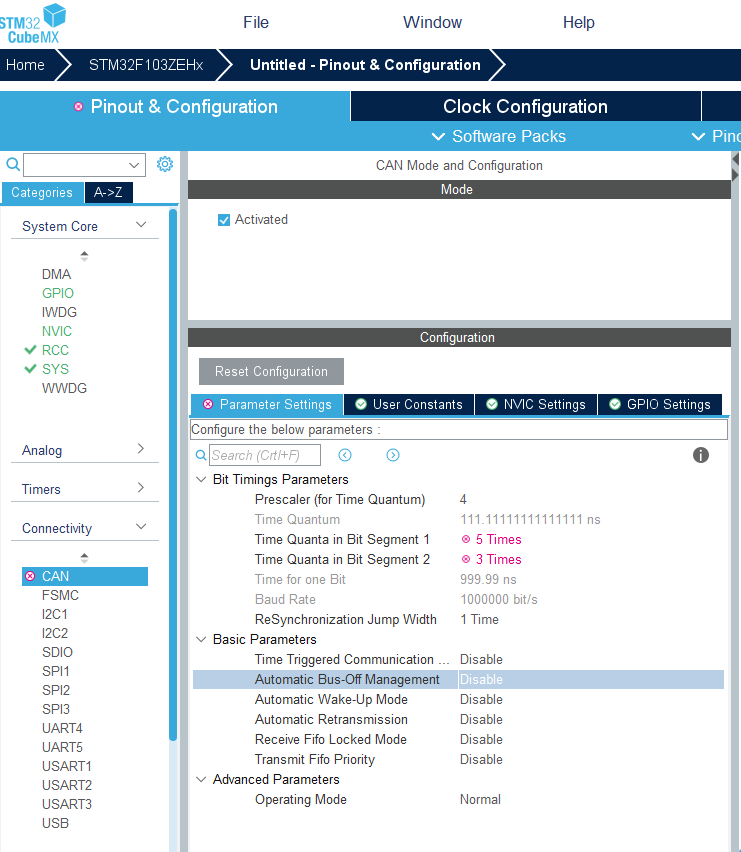Click Receive Fifo Locked Mode Disable value
This screenshot has width=741, height=852.
point(481,740)
